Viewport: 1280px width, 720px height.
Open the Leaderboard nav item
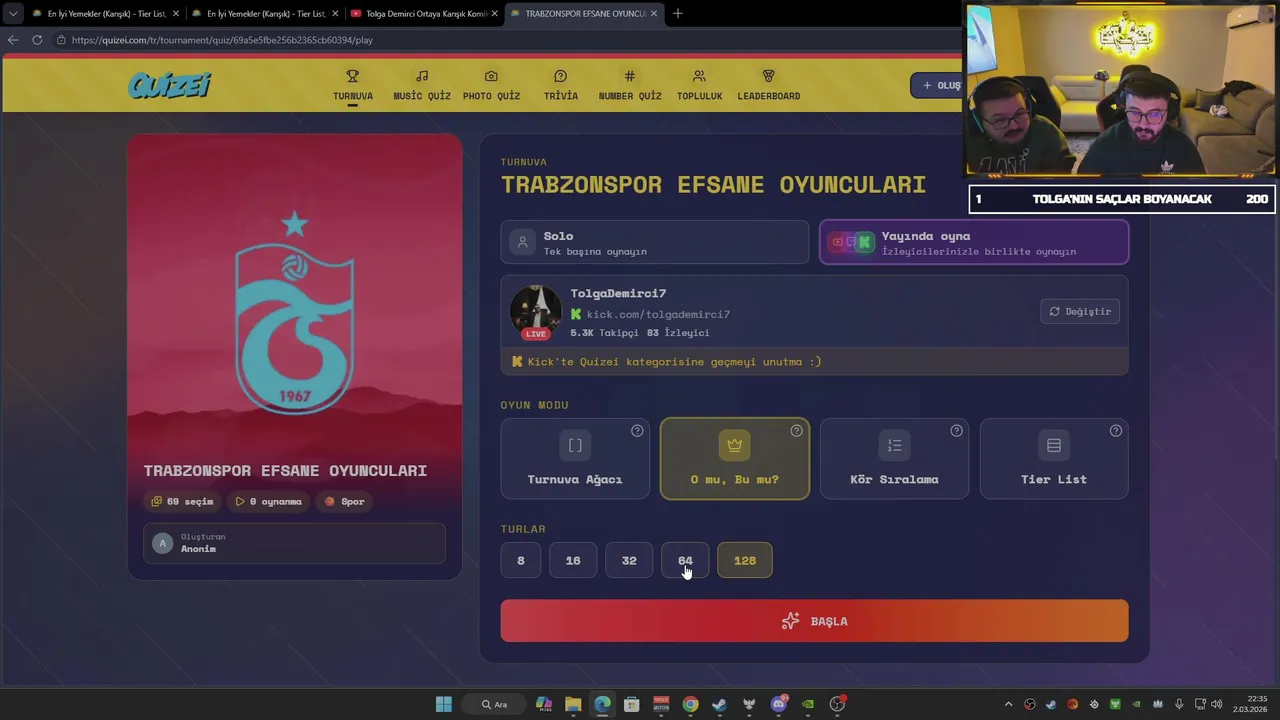point(769,85)
